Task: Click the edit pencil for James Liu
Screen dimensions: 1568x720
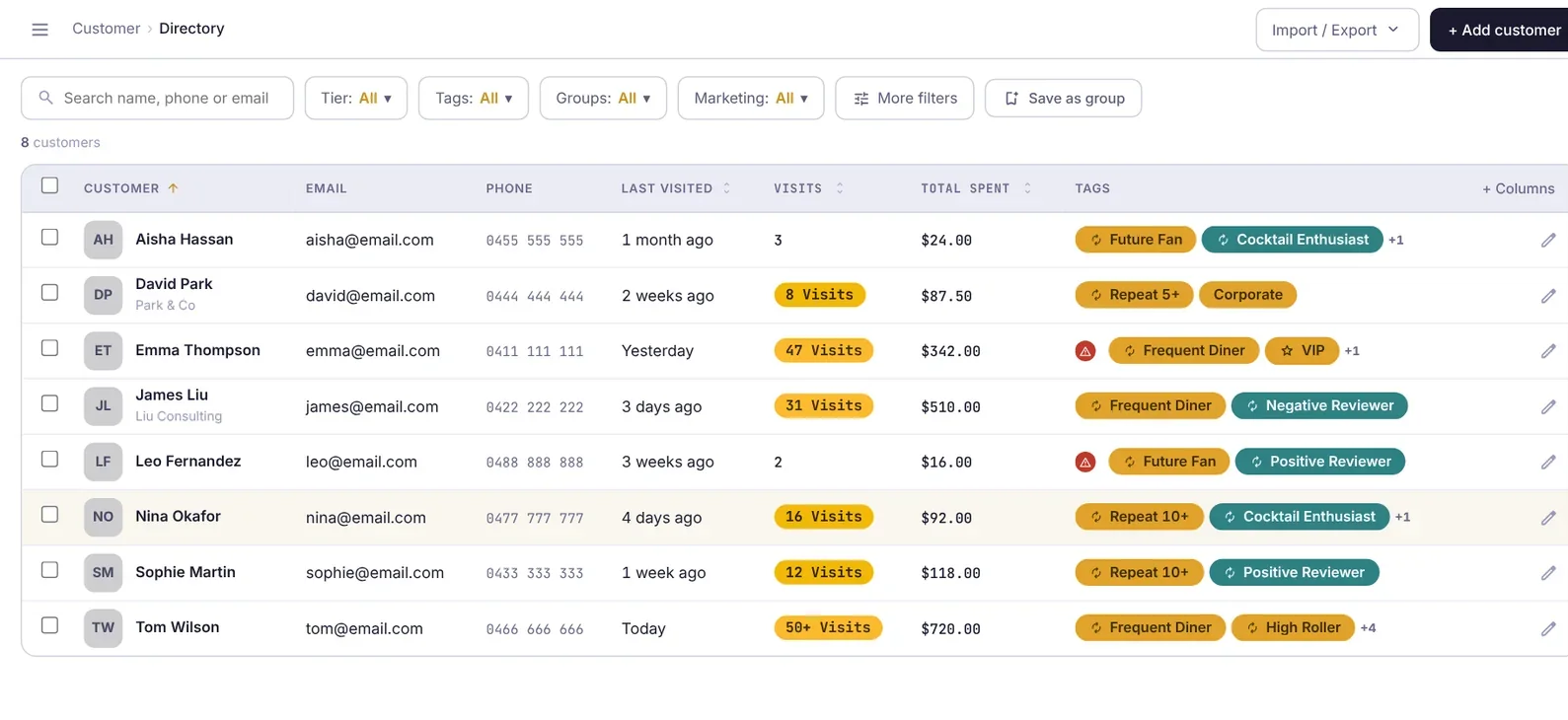Action: (1548, 406)
